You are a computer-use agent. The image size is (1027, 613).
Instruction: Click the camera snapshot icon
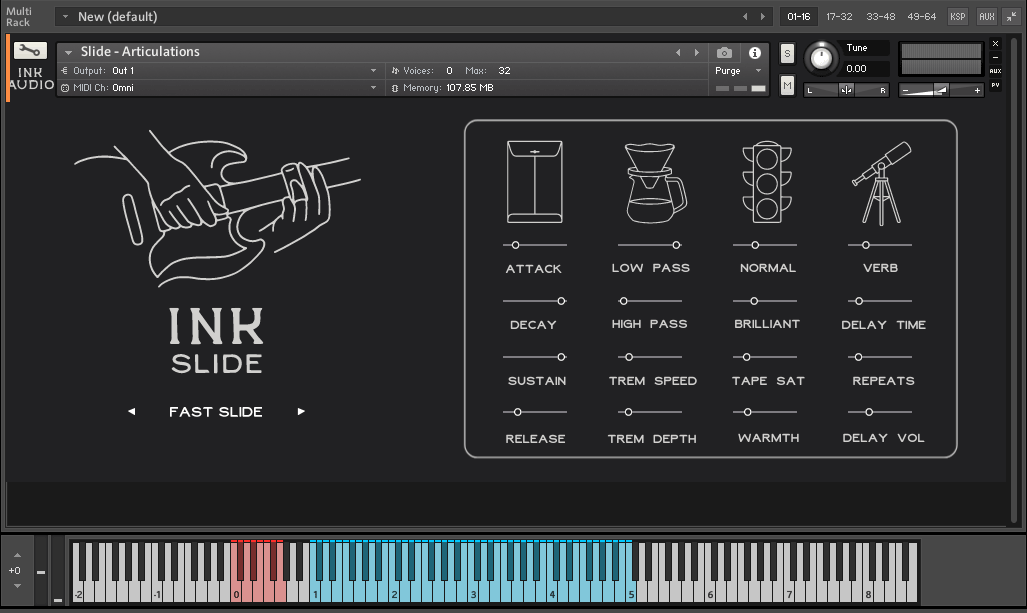coord(725,53)
